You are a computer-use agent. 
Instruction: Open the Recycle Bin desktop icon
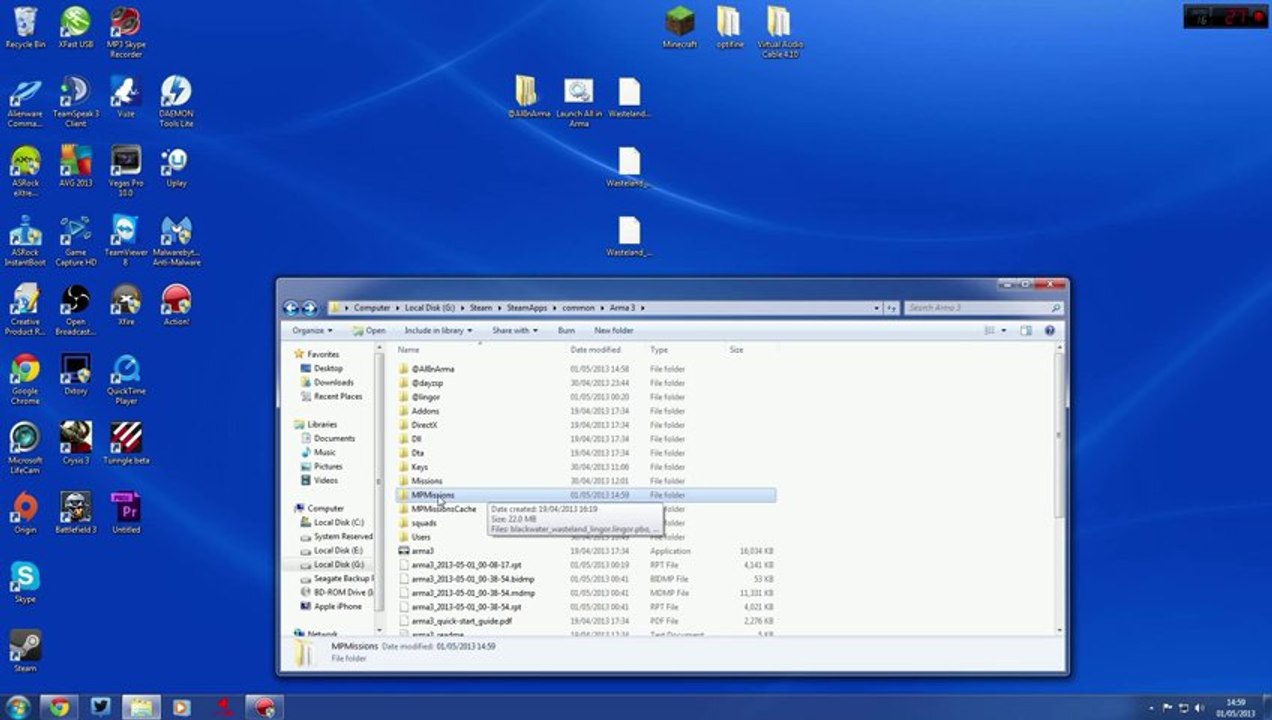coord(25,27)
